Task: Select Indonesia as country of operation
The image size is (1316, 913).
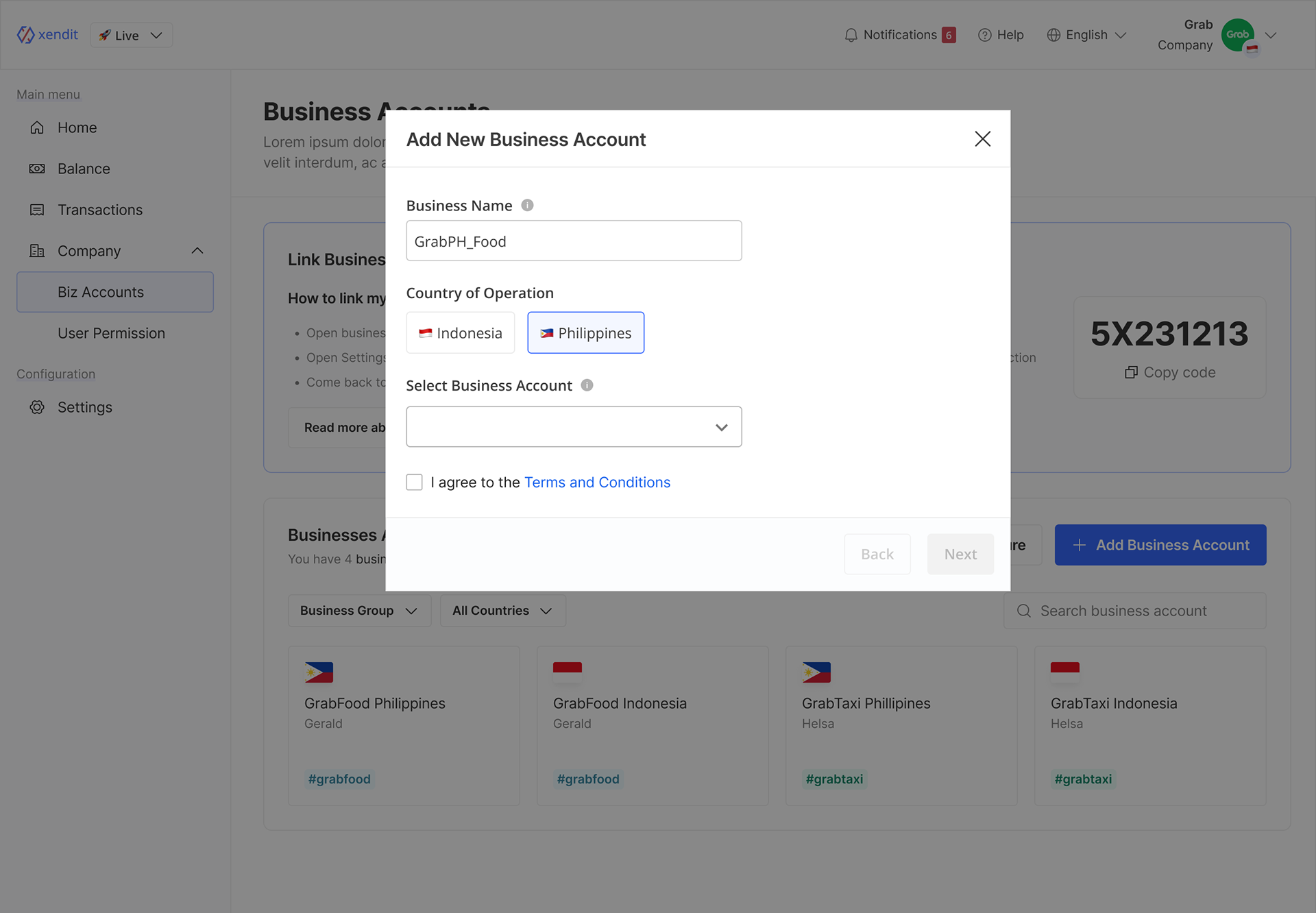Action: click(461, 333)
